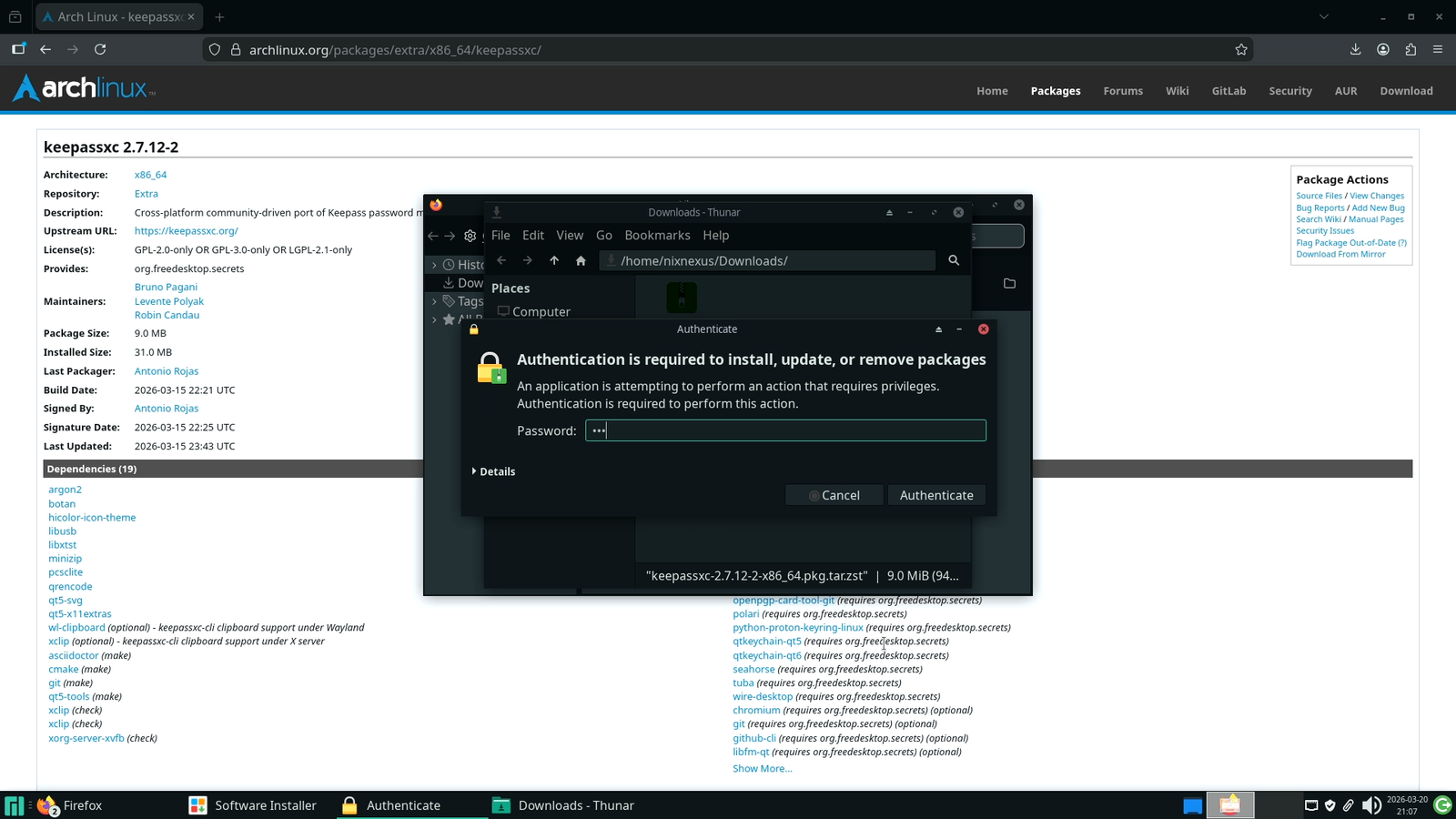This screenshot has width=1456, height=819.
Task: Click the qrencode dependency link
Action: point(70,587)
